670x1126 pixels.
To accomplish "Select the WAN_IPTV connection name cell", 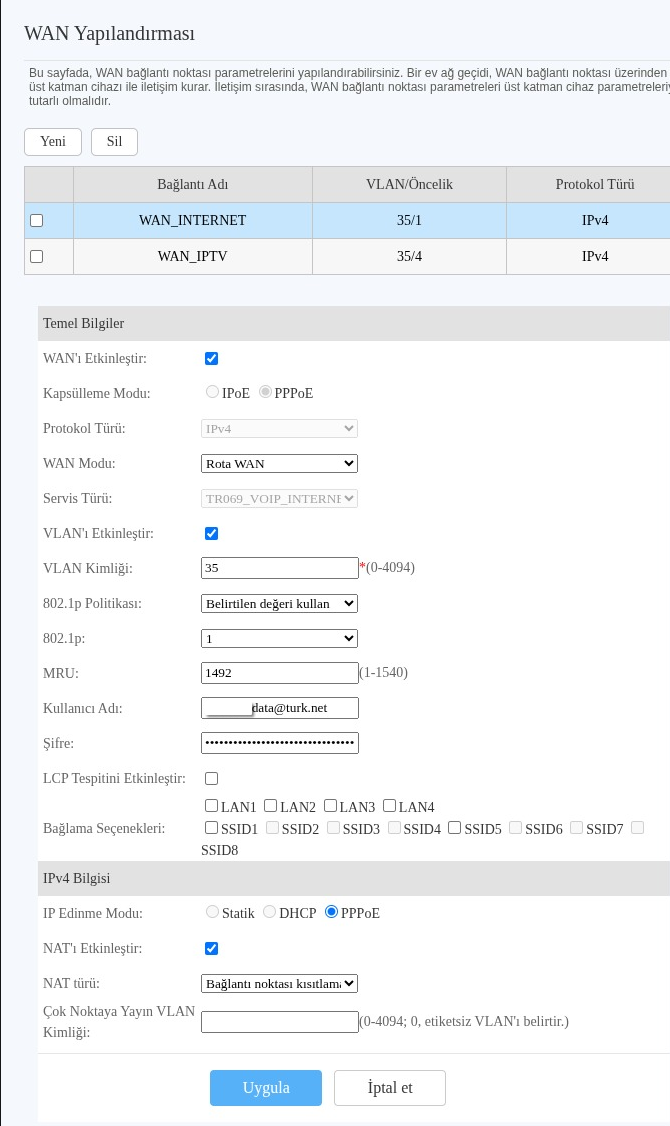I will (192, 256).
